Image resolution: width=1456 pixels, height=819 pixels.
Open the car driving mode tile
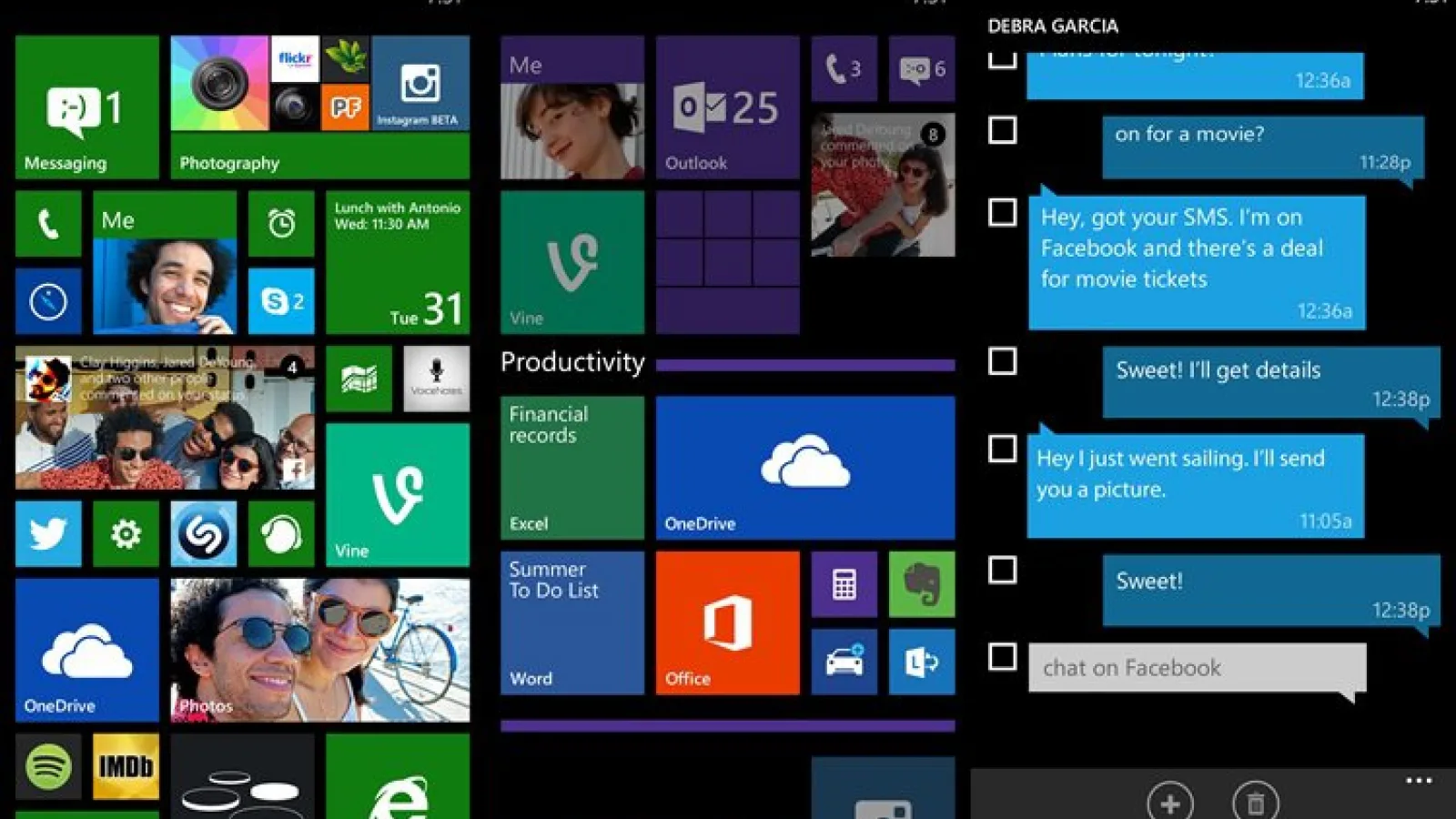[x=844, y=662]
